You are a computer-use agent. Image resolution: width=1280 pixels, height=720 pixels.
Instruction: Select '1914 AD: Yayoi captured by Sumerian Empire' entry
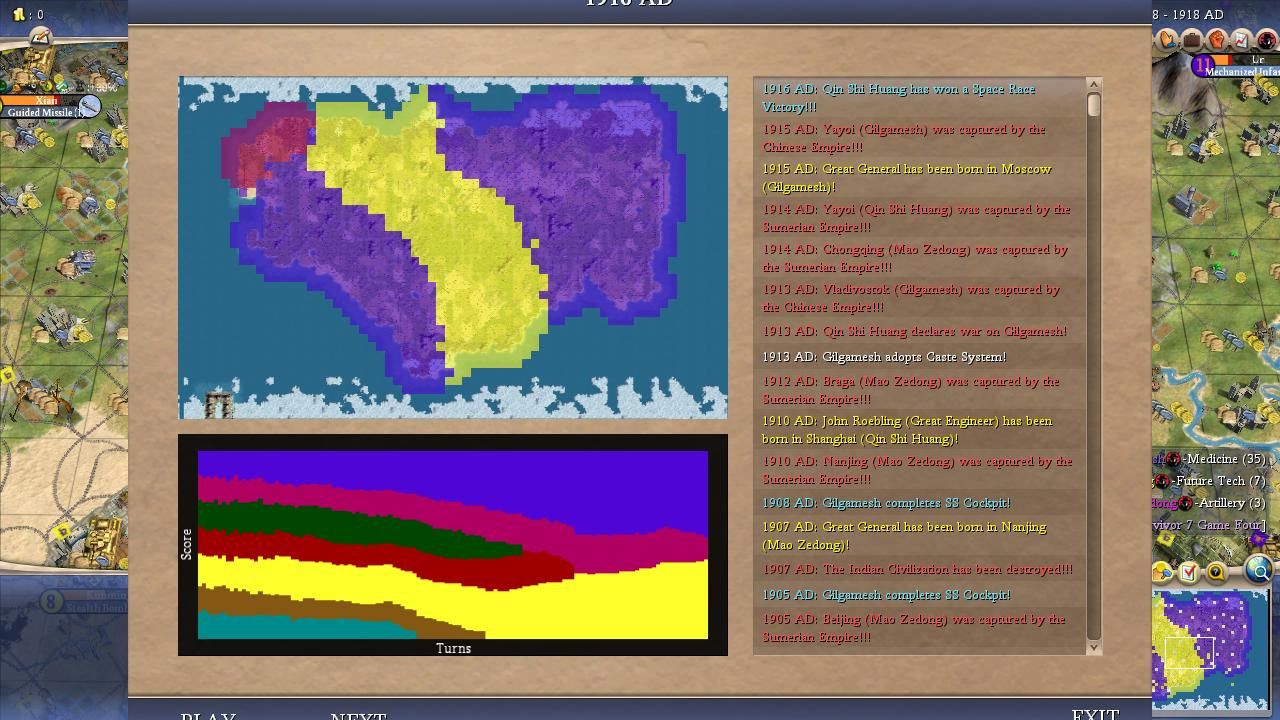(919, 218)
